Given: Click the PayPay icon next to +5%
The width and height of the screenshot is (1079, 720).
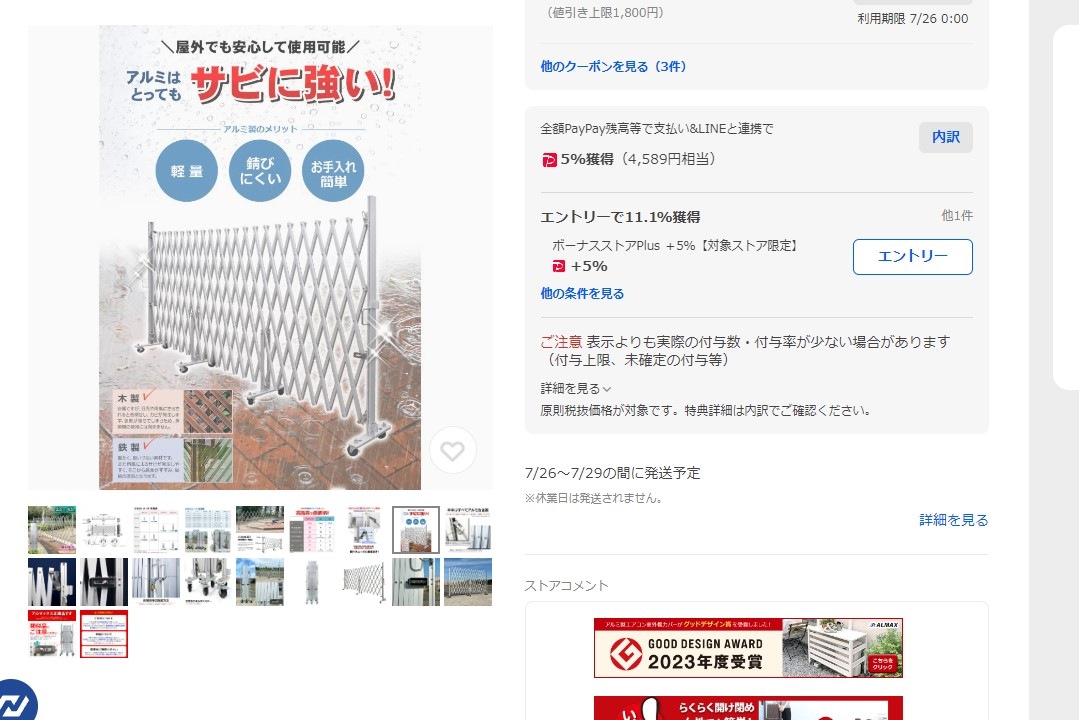Looking at the screenshot, I should coord(558,266).
